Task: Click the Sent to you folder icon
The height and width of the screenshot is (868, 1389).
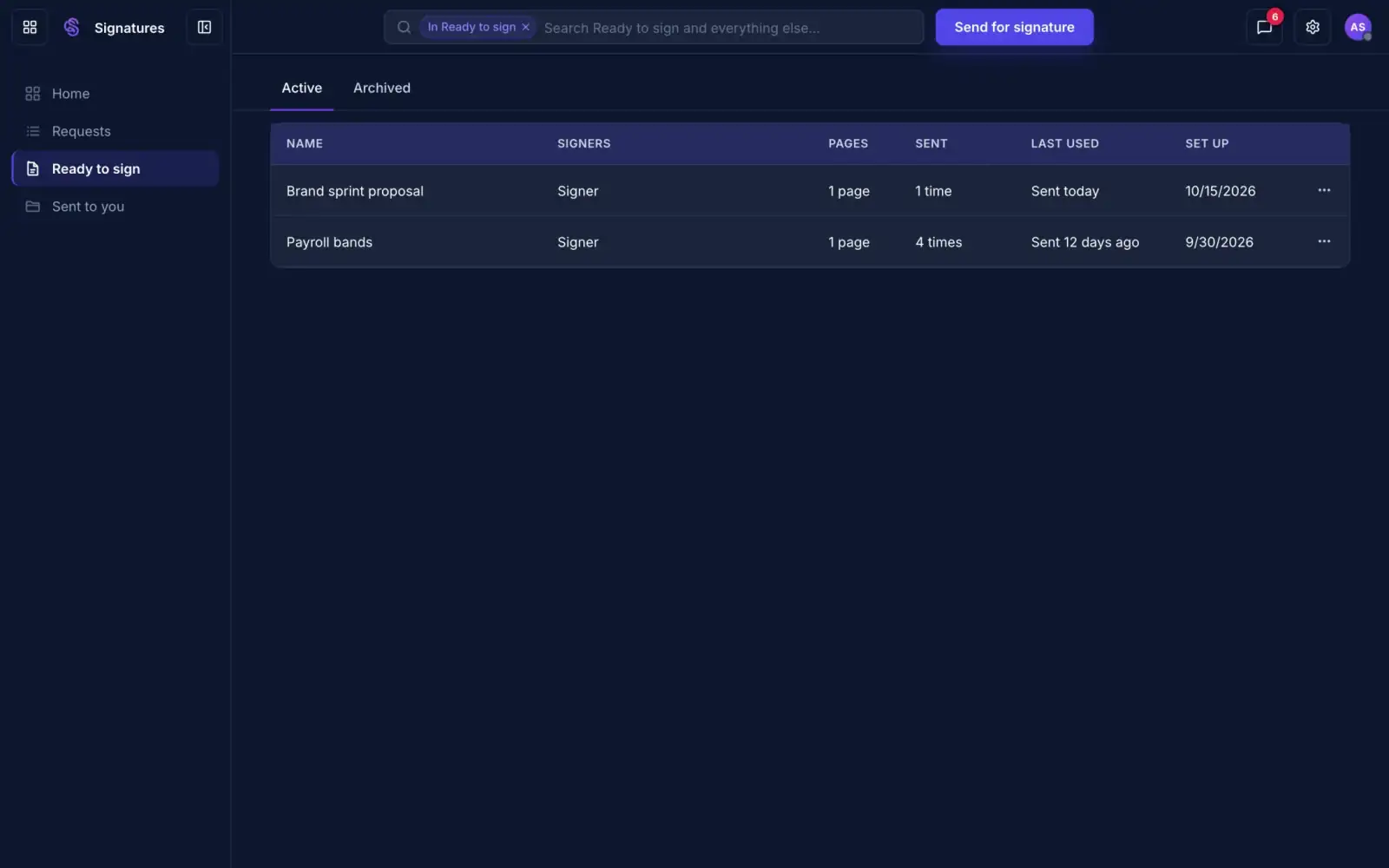Action: [x=33, y=207]
